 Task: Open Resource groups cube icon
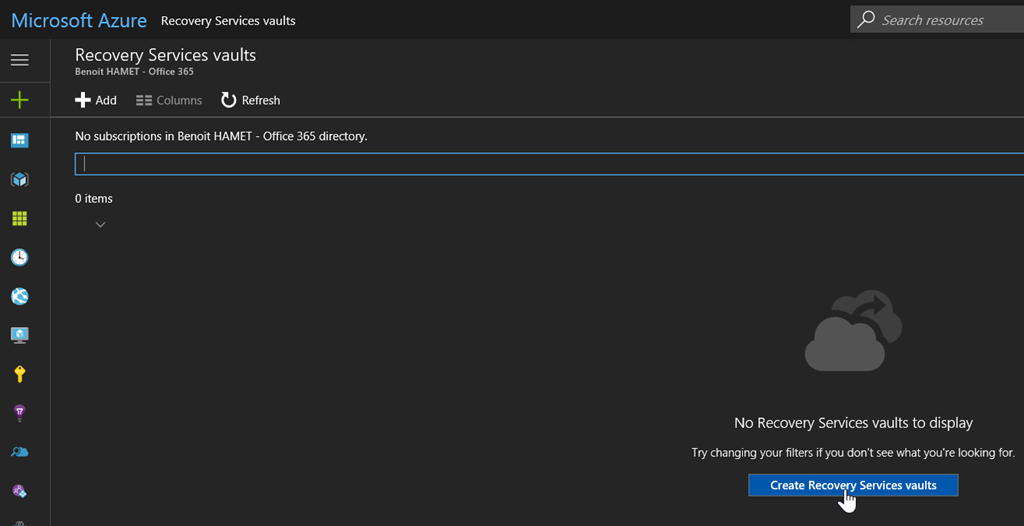tap(19, 179)
